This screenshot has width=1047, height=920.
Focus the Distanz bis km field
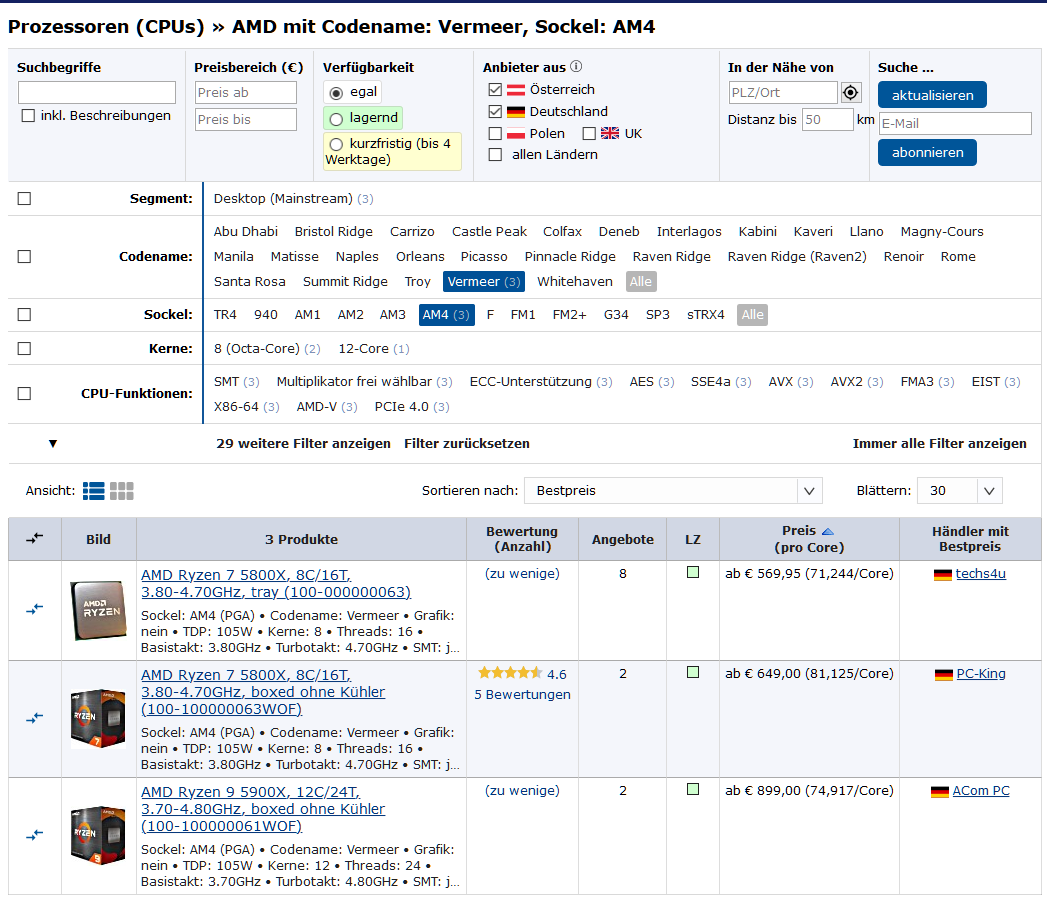[827, 120]
